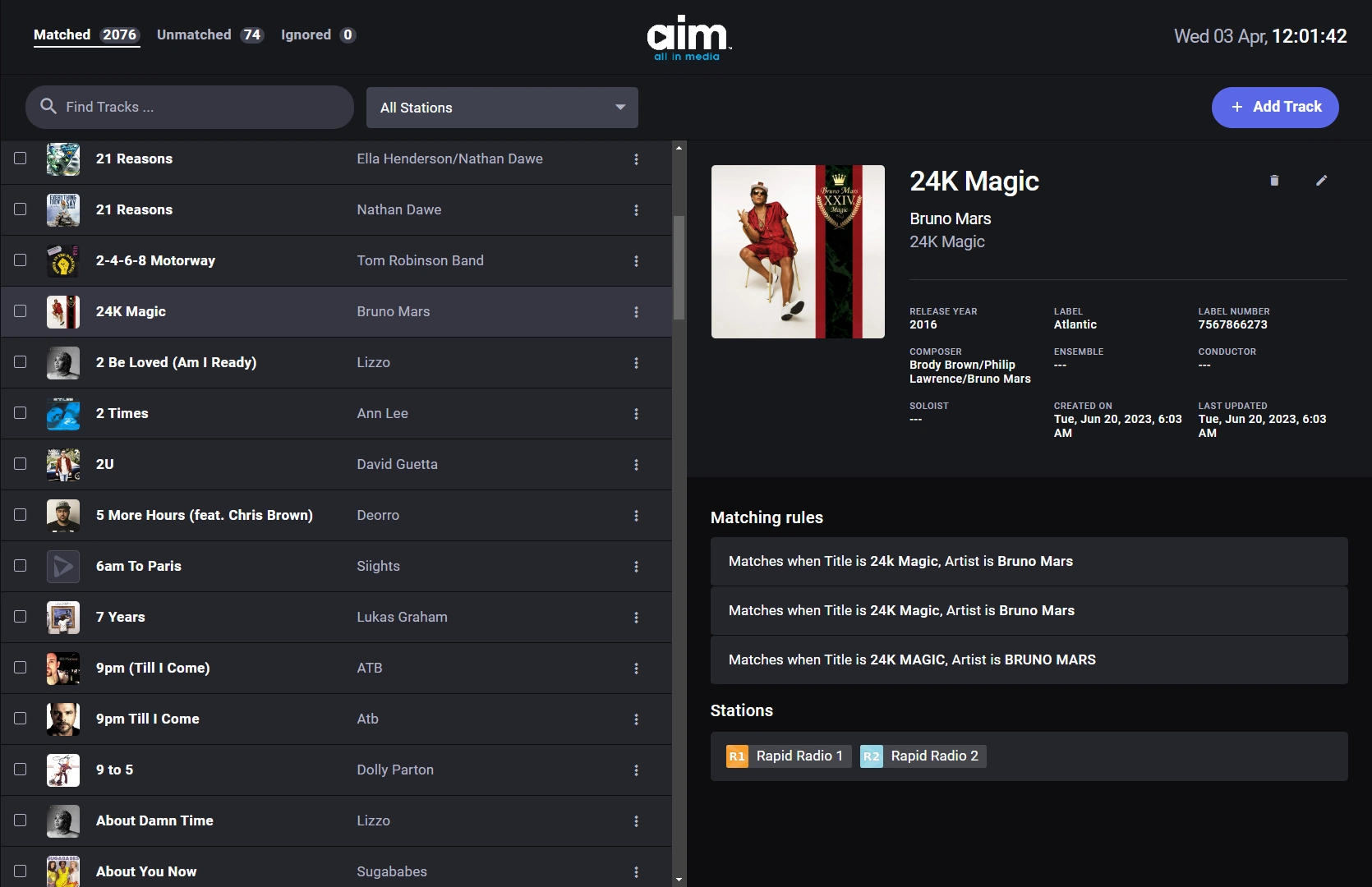Click the search magnifier icon in Find Tracks
Image resolution: width=1372 pixels, height=887 pixels.
click(x=48, y=107)
